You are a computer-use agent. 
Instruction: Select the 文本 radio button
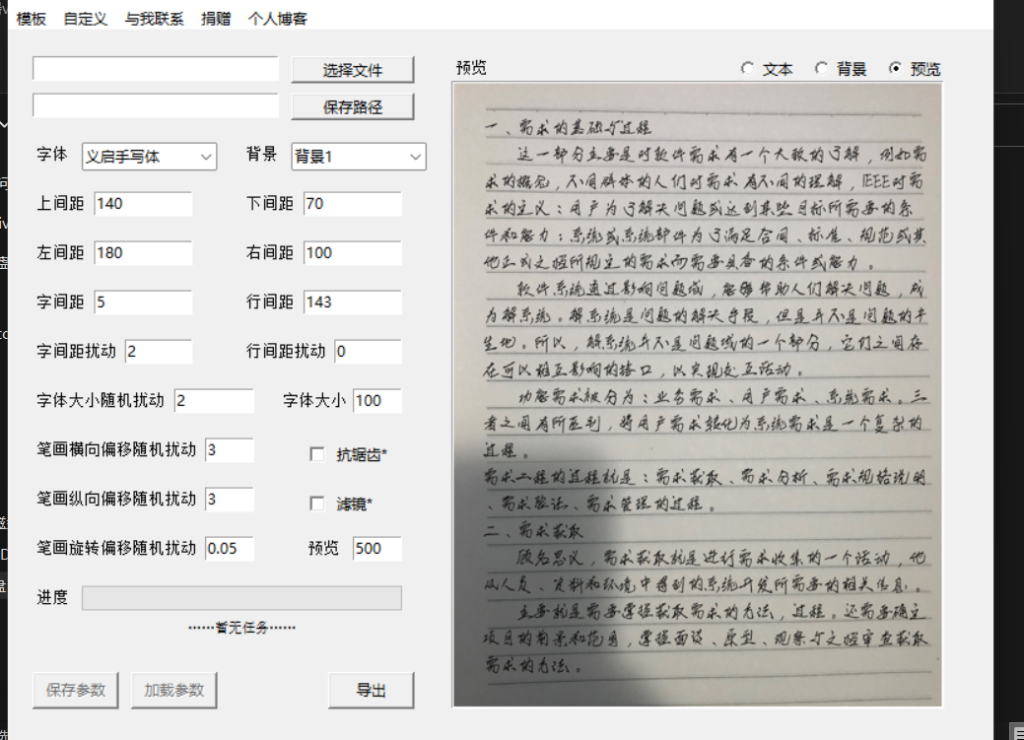[x=747, y=69]
